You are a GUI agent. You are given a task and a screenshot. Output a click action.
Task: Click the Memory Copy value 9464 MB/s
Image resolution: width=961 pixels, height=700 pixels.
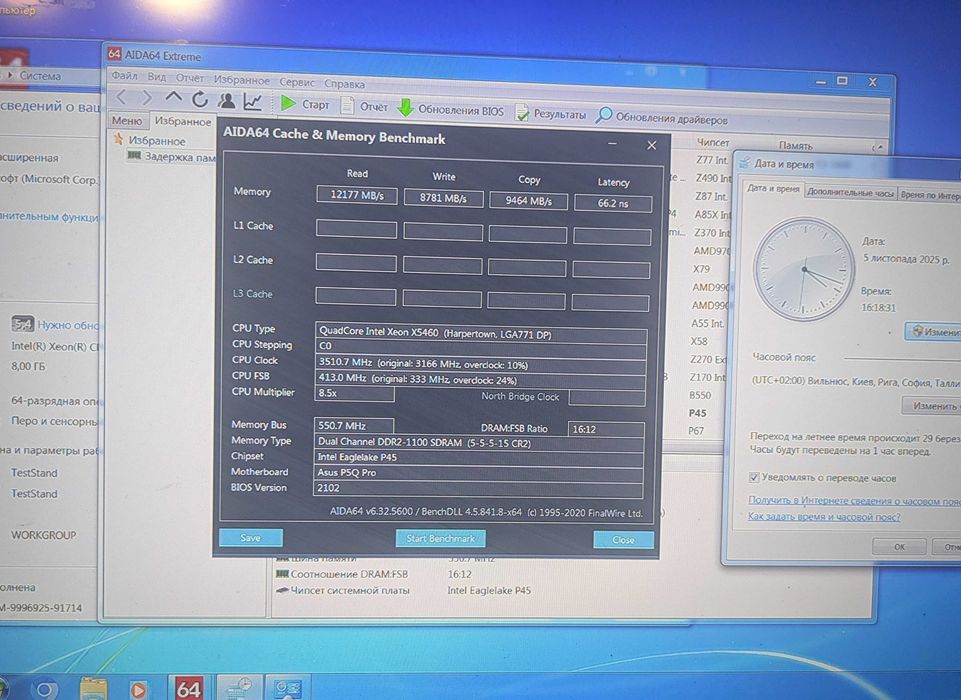tap(528, 200)
